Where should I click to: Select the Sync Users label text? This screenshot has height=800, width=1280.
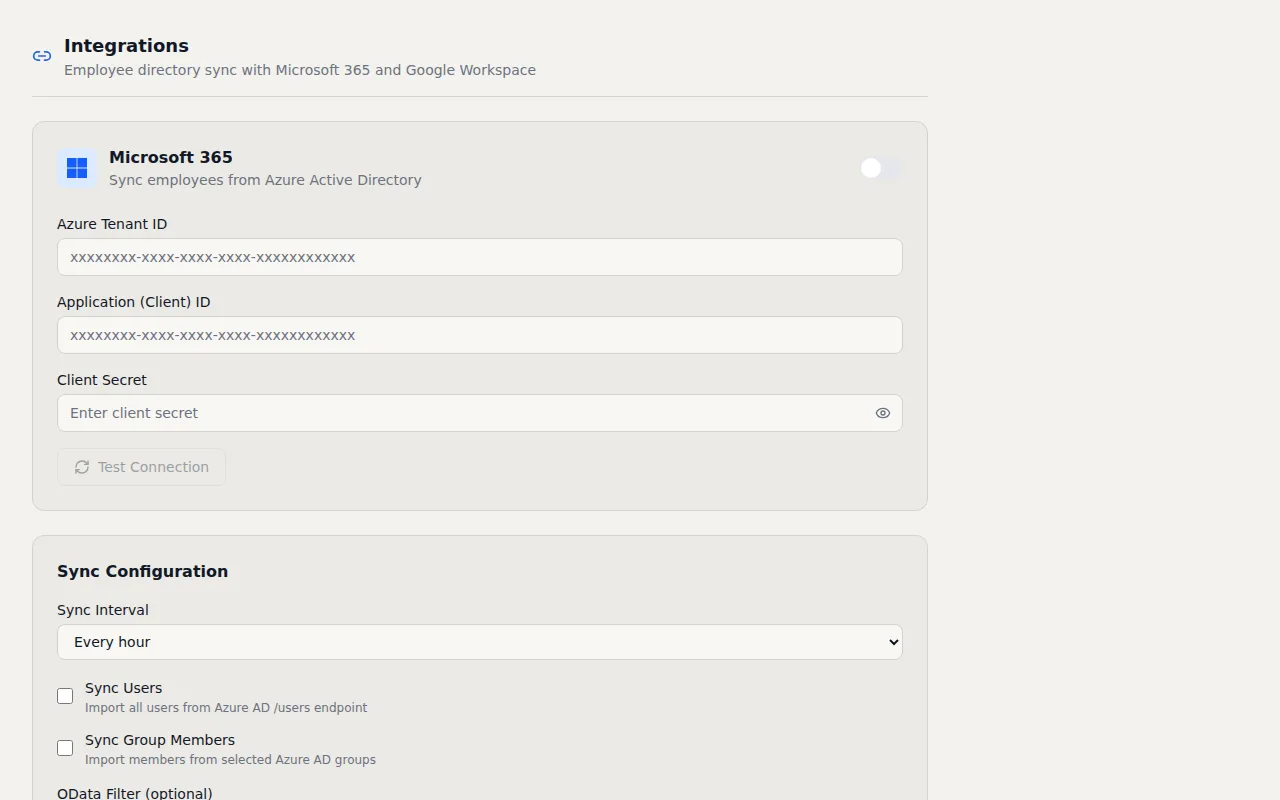pos(123,688)
